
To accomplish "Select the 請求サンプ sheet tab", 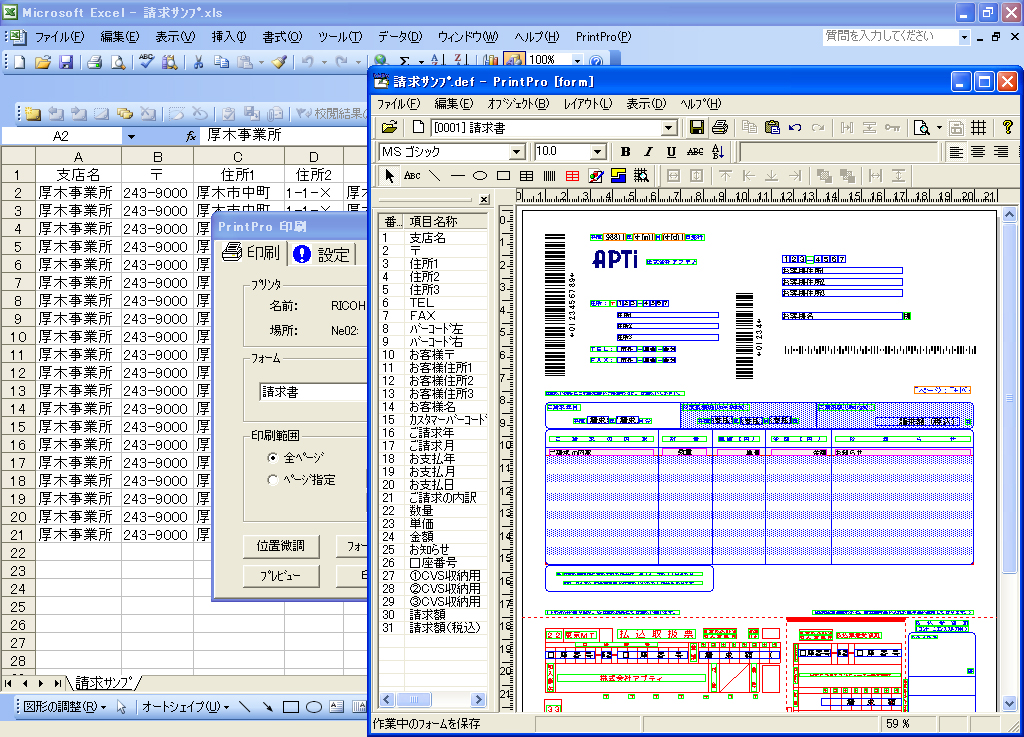I will pos(103,683).
